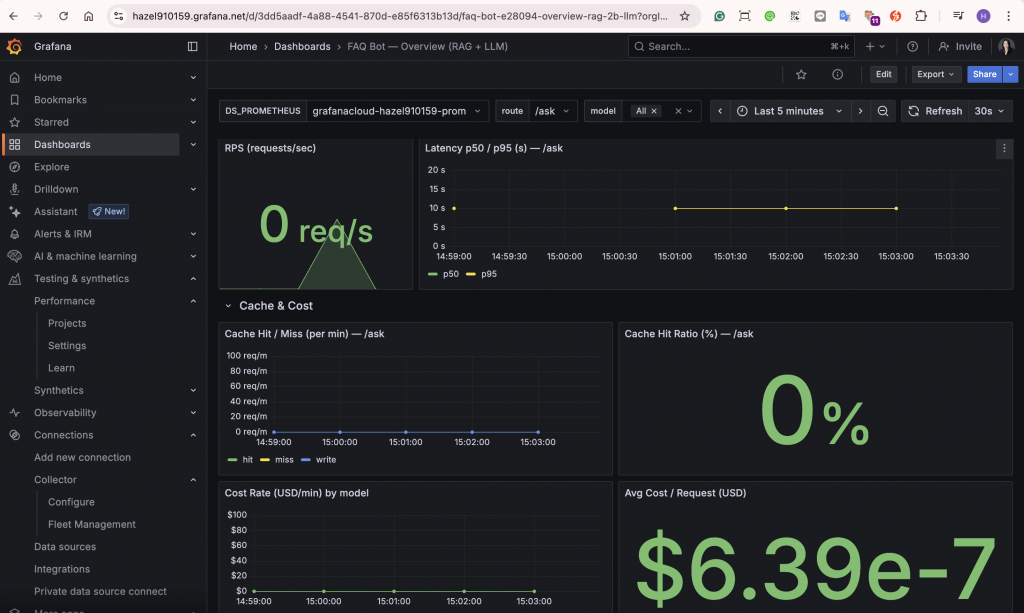Click the Share button
The width and height of the screenshot is (1024, 613).
(x=984, y=74)
